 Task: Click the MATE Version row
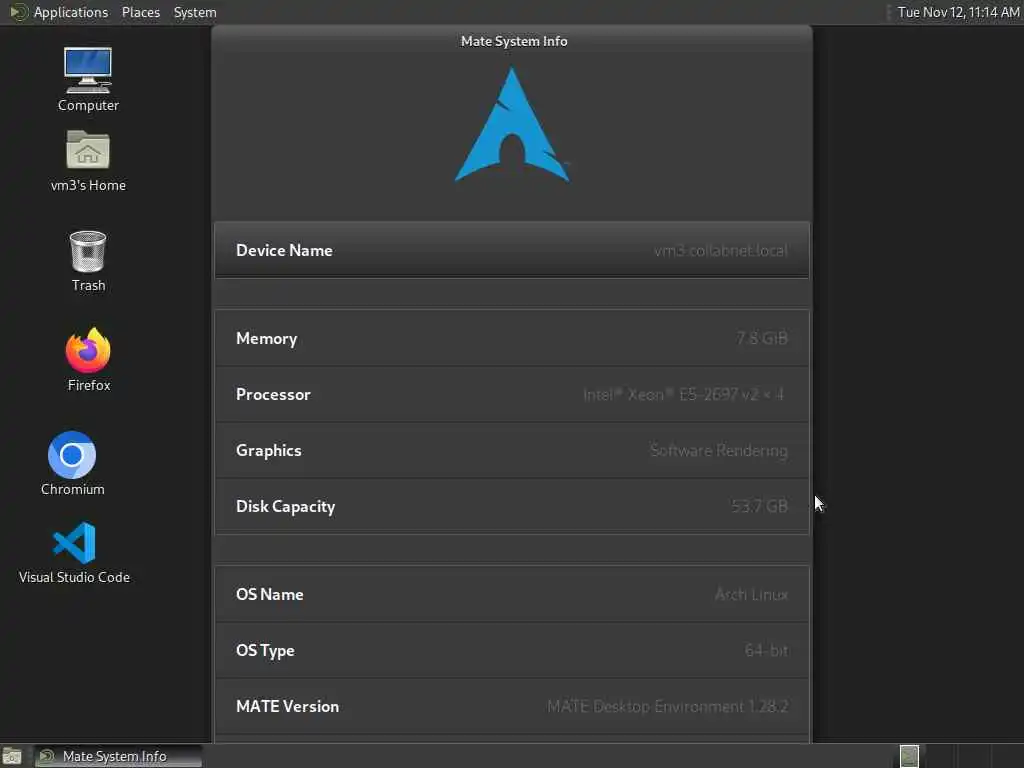(x=512, y=707)
